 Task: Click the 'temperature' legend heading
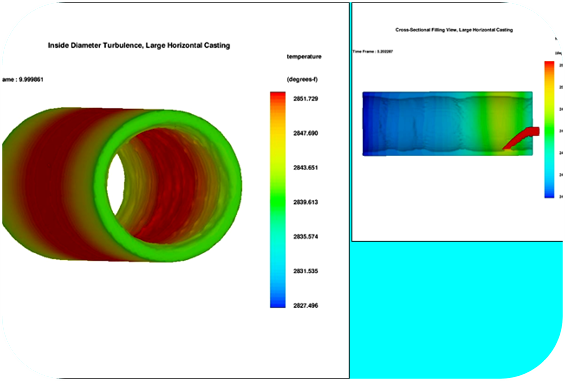(304, 57)
